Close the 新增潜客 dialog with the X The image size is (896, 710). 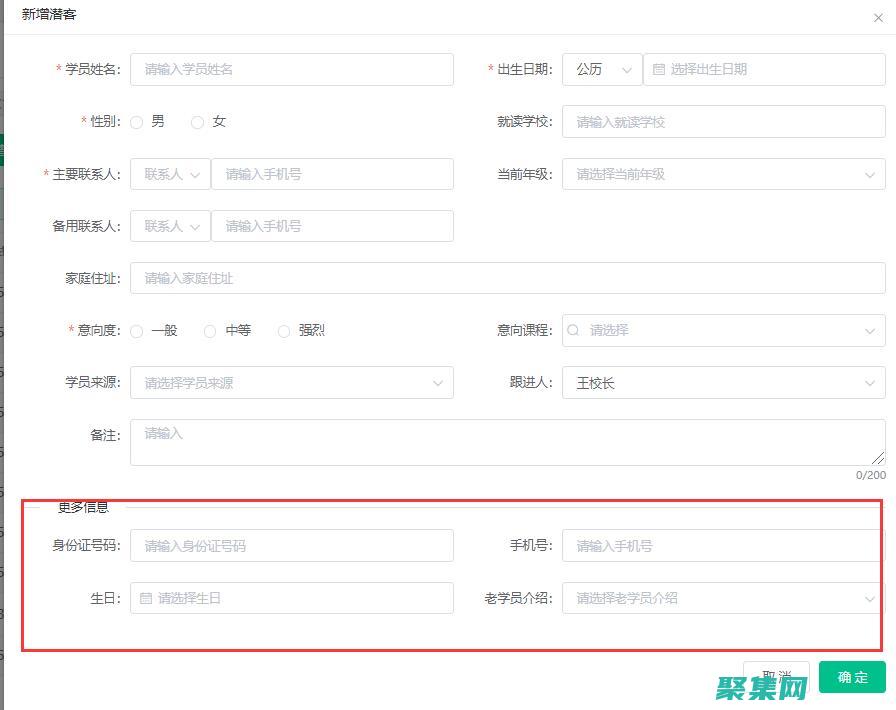pyautogui.click(x=878, y=15)
